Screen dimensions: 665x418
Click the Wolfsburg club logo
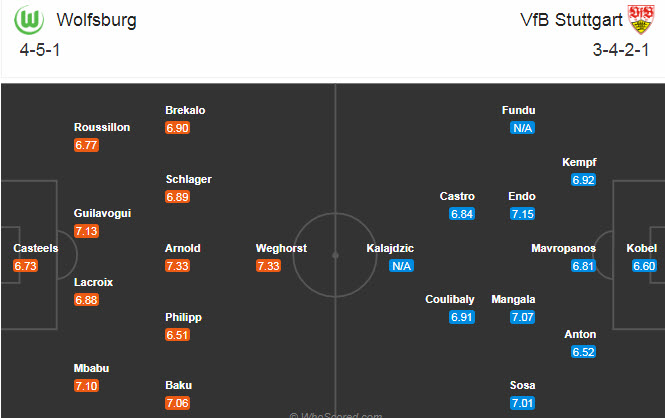[29, 21]
